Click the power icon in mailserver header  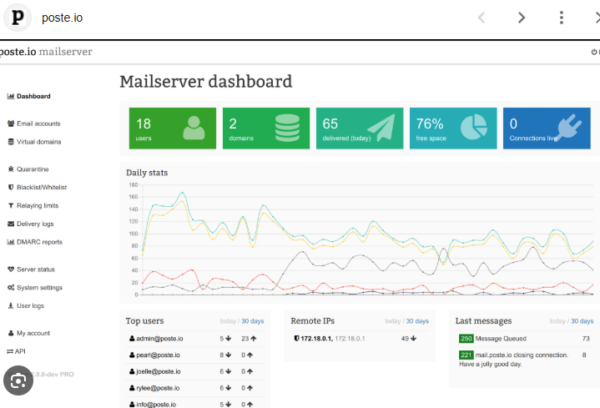594,52
